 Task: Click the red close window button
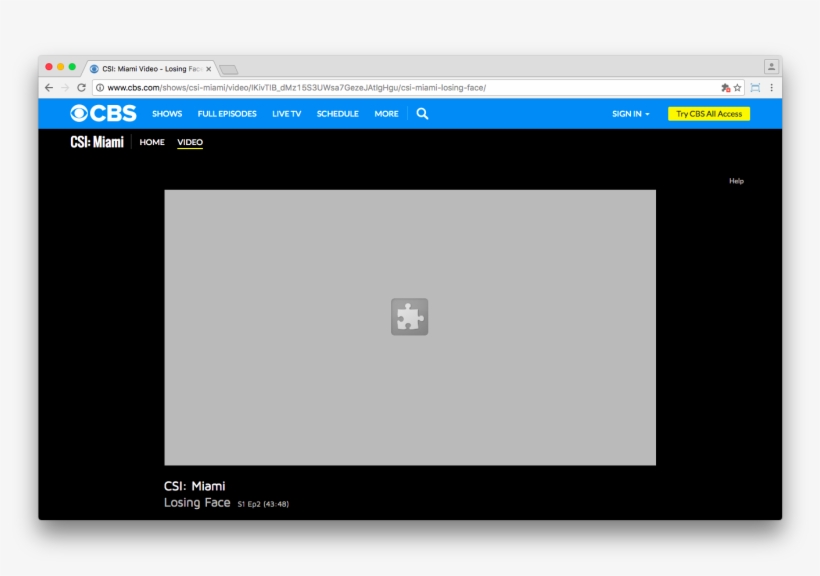point(49,67)
